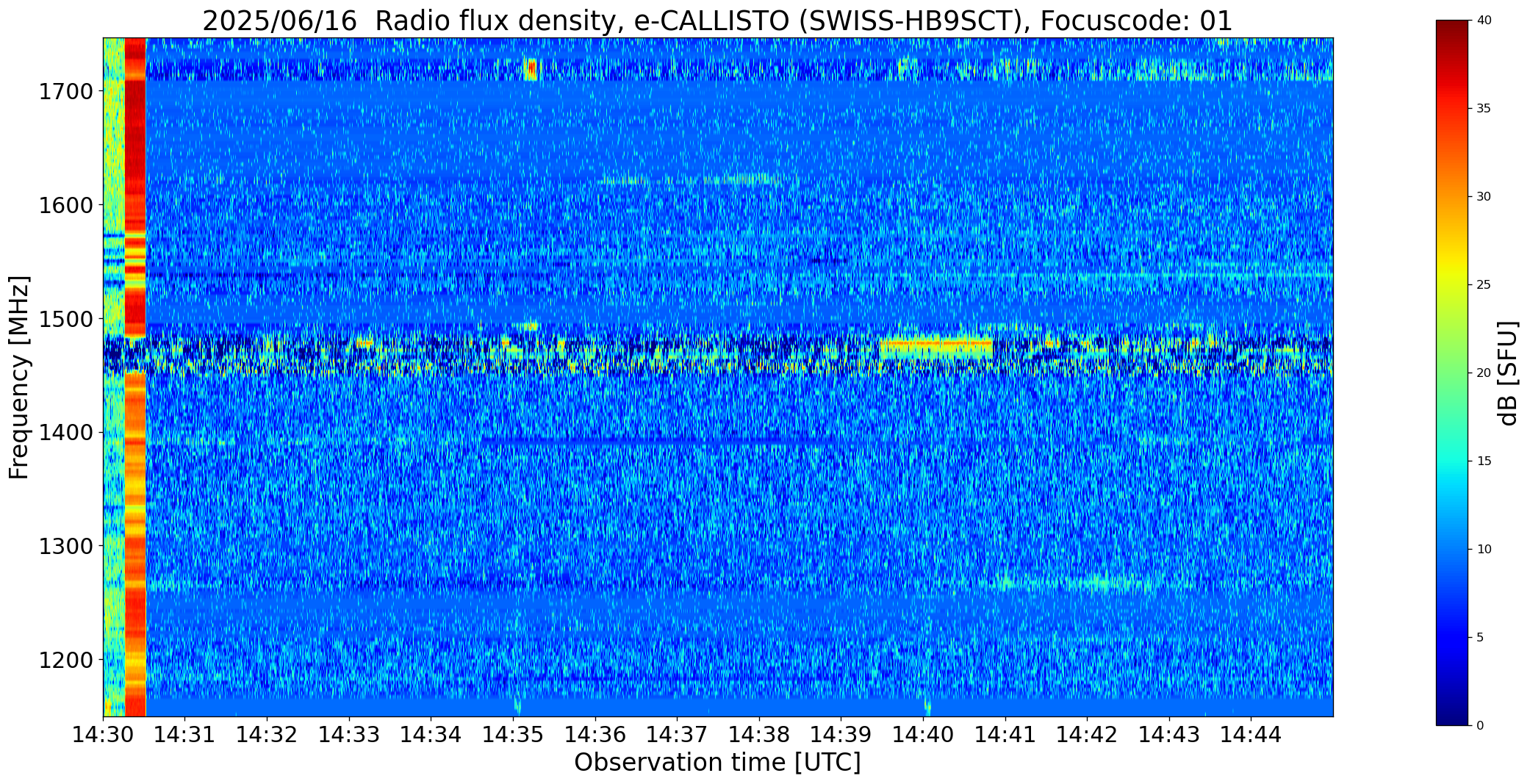The height and width of the screenshot is (784, 1530).
Task: Click the colorbar tick label 10
Action: click(x=1484, y=550)
